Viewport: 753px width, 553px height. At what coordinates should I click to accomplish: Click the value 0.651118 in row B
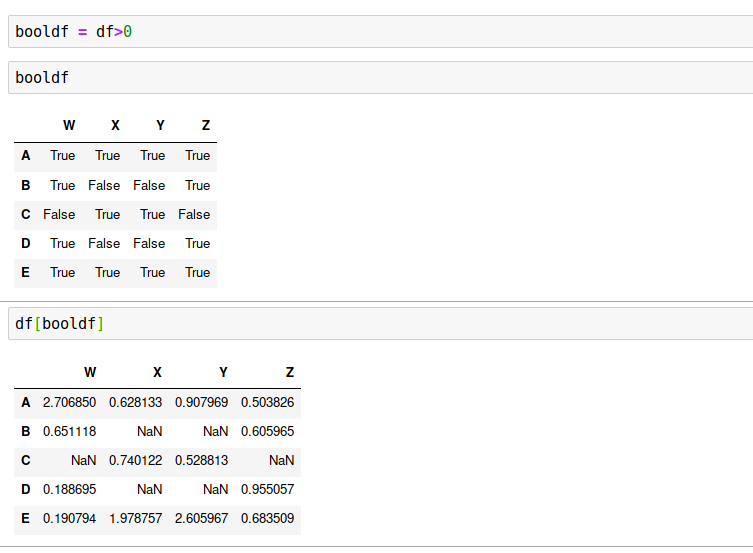click(70, 431)
